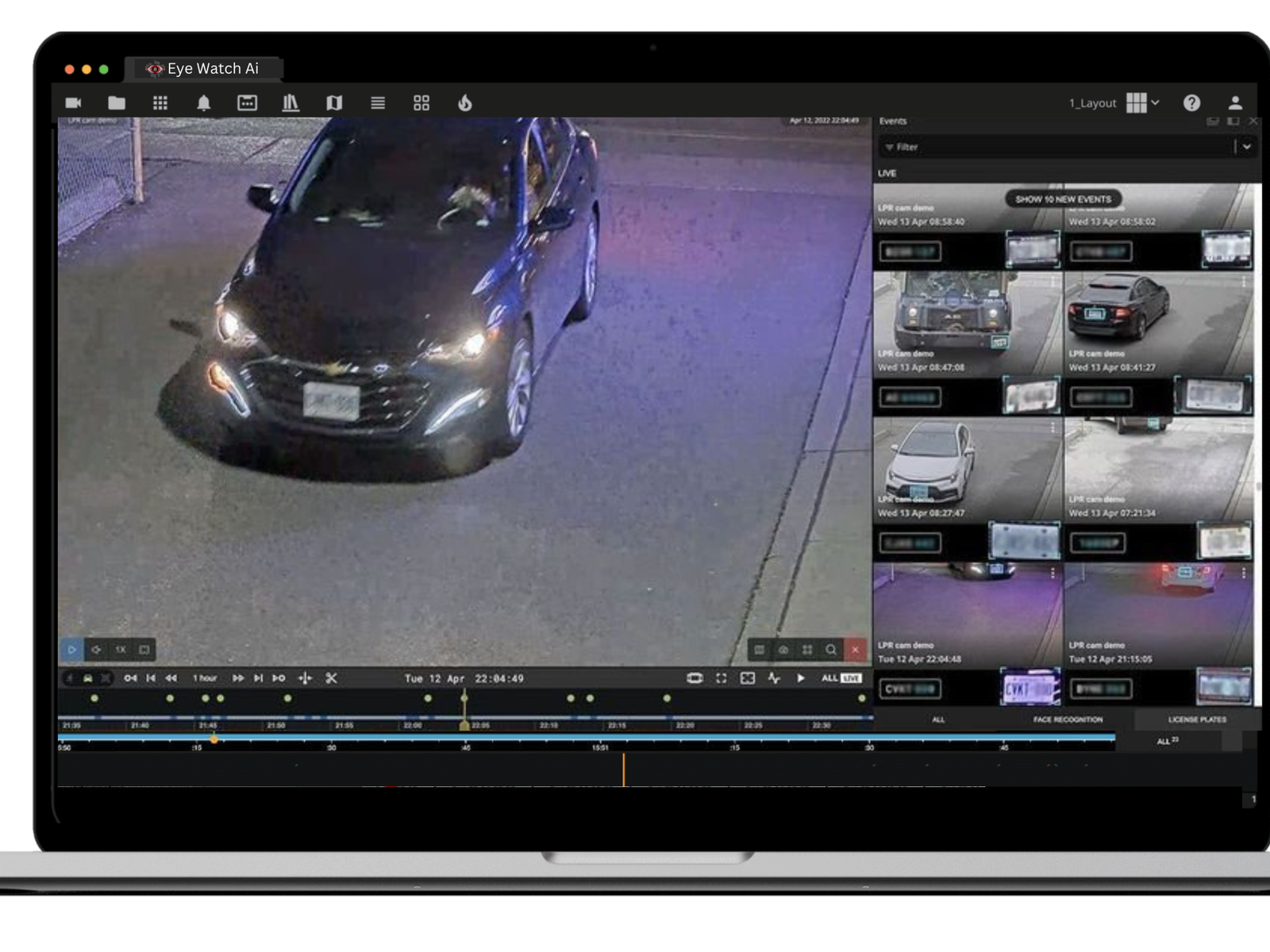Click the 22:00 label on the timeline
Screen dimensions: 1270x952
coord(413,725)
